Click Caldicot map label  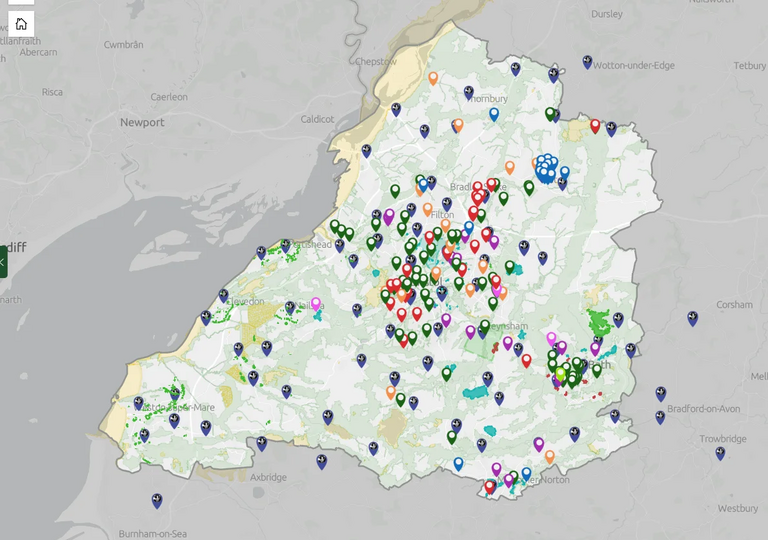tap(317, 119)
